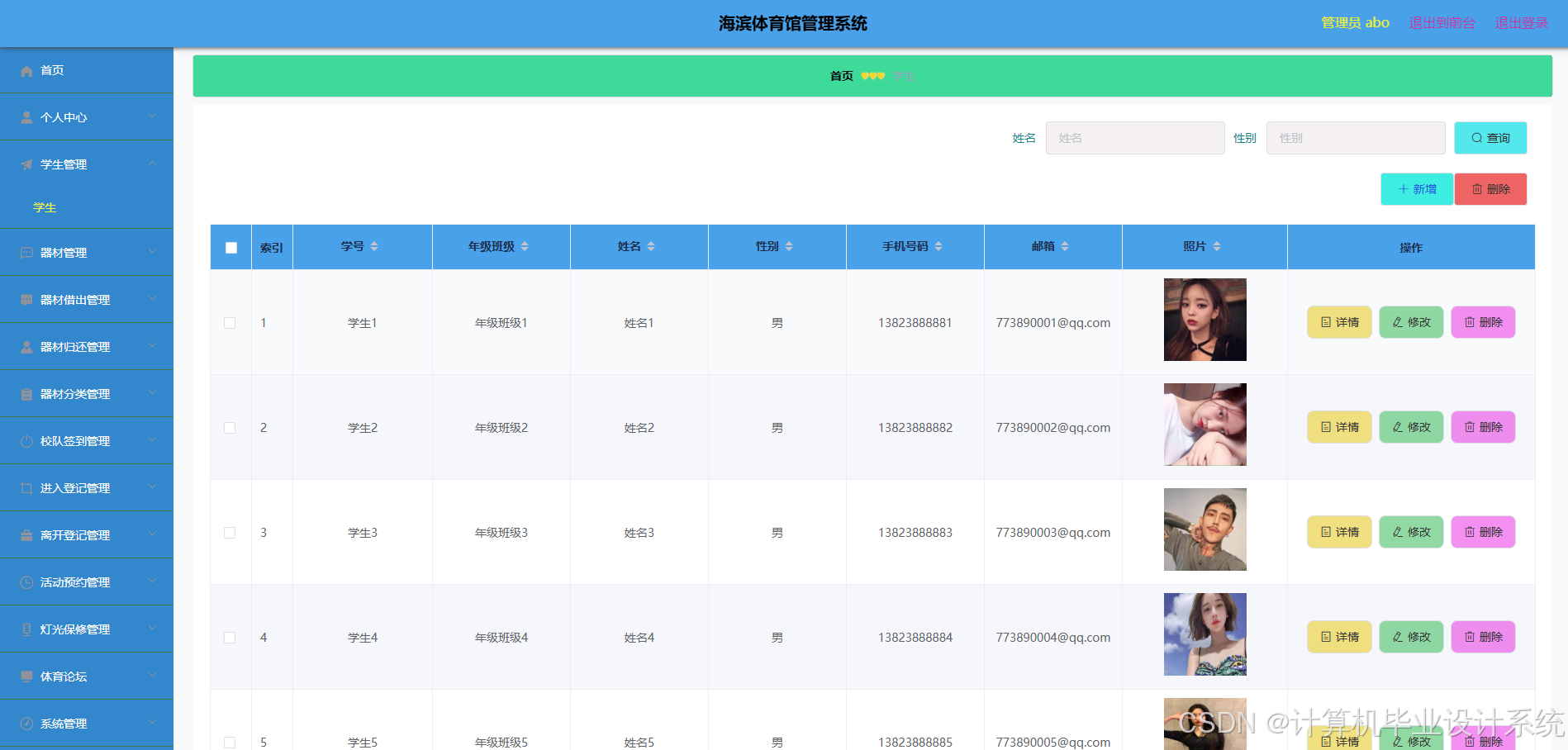Viewport: 1568px width, 750px height.
Task: Click the icon beside 器材管理
Action: pos(26,254)
